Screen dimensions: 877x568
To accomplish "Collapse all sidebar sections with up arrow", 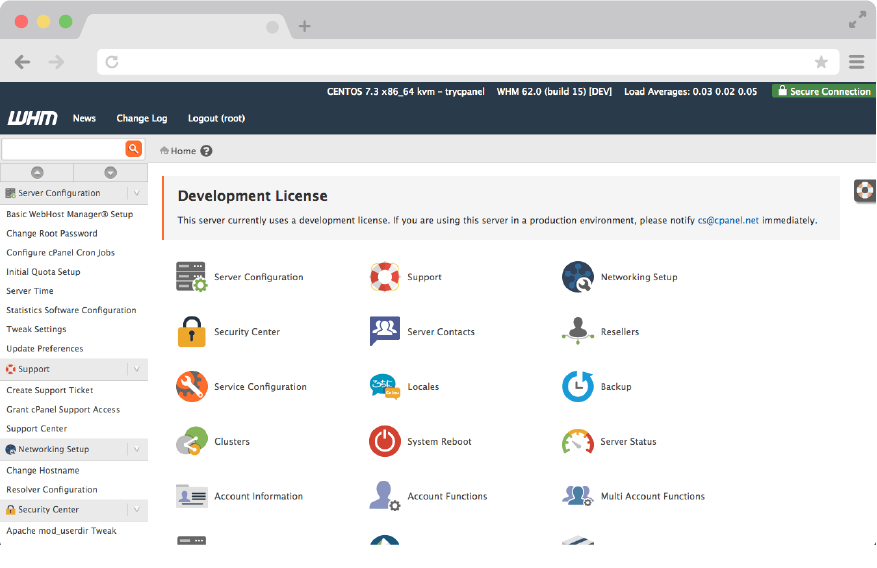I will (x=37, y=172).
